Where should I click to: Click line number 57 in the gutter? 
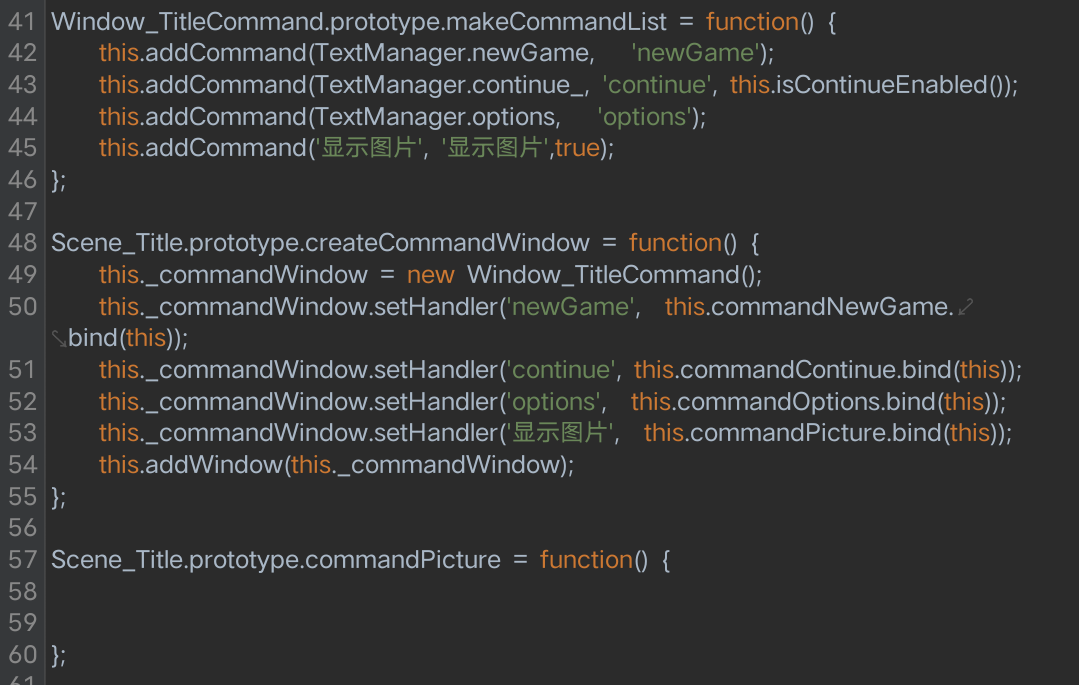click(22, 560)
